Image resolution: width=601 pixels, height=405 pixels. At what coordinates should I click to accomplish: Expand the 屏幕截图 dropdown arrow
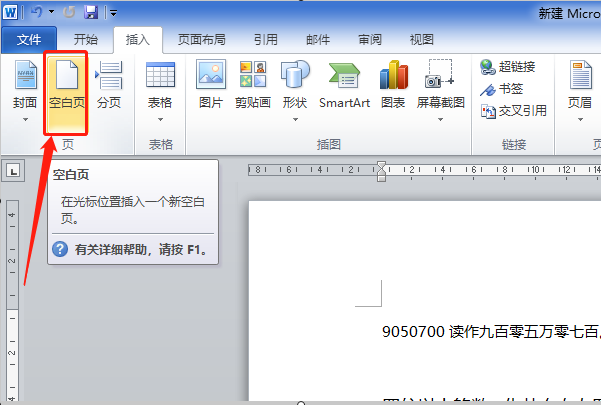(x=440, y=120)
